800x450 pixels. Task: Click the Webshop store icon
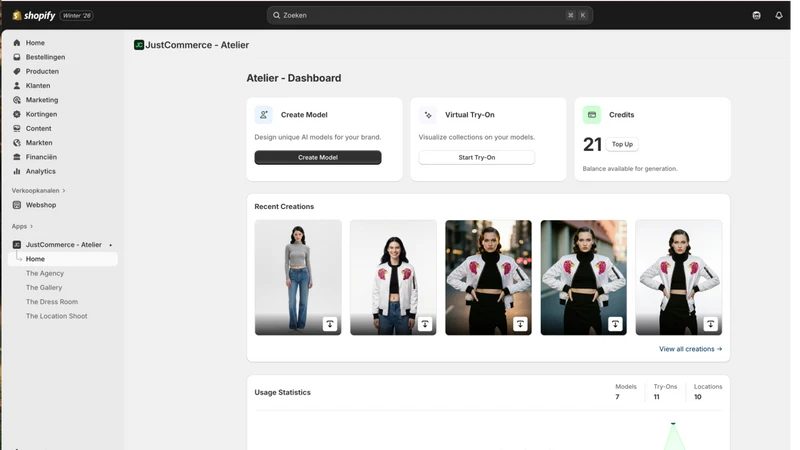[17, 205]
